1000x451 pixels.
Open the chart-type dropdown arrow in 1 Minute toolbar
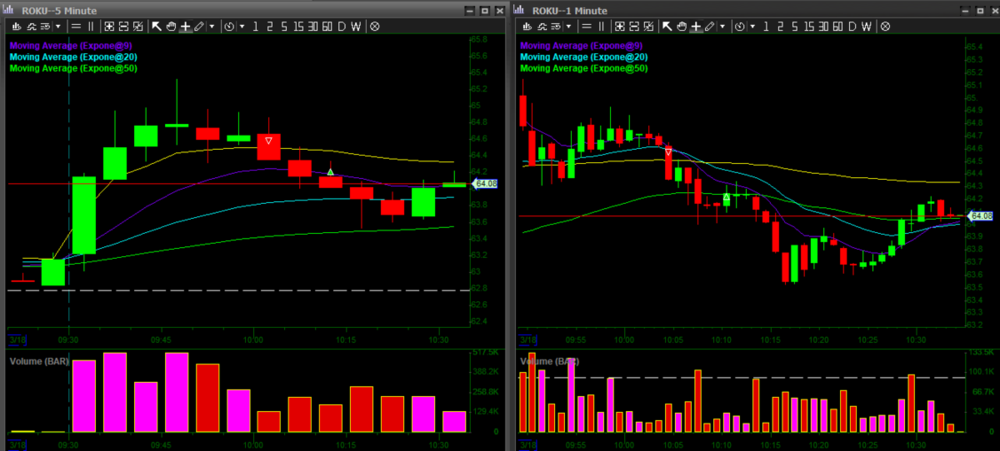coord(568,26)
